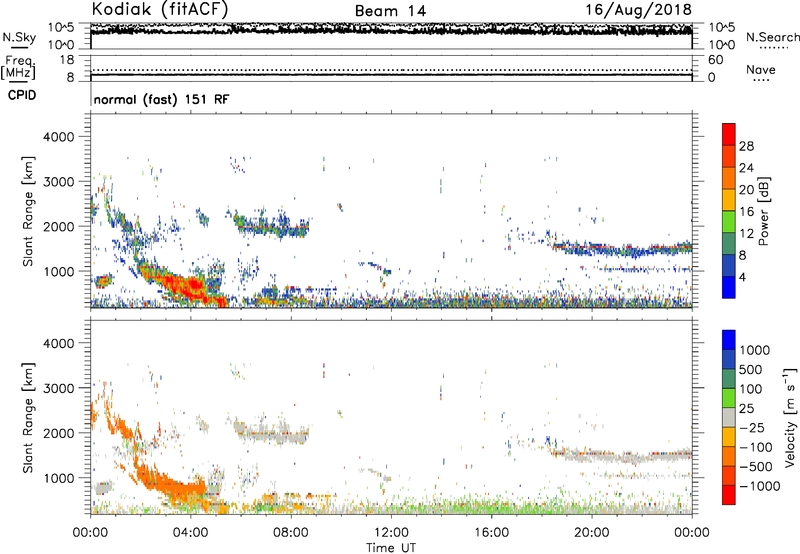The height and width of the screenshot is (554, 800).
Task: Click the 1000 tick in the velocity panel
Action: tap(58, 478)
